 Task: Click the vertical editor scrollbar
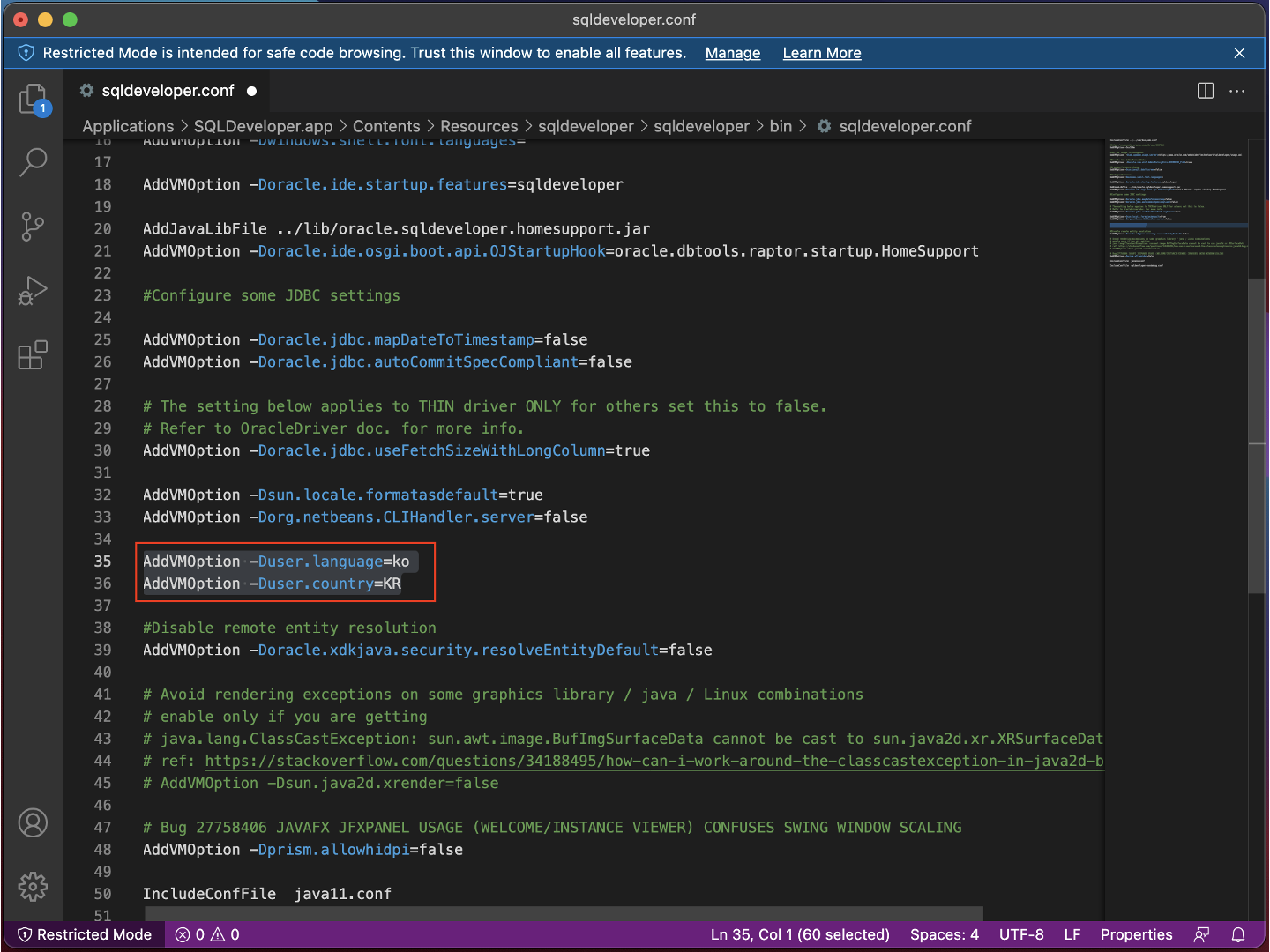(1258, 436)
